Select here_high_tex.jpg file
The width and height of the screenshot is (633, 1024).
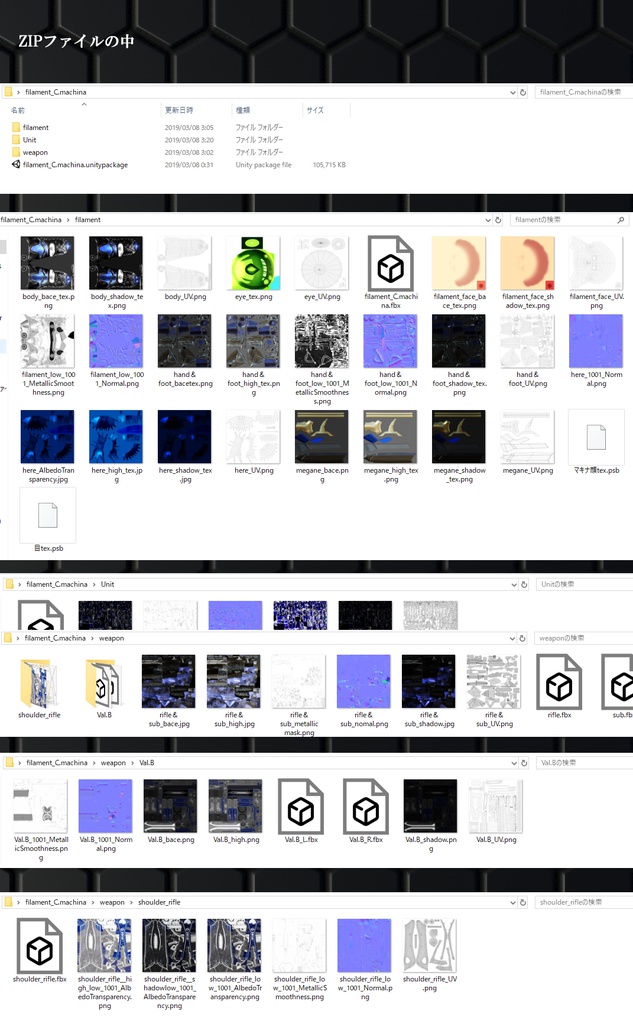tap(116, 447)
